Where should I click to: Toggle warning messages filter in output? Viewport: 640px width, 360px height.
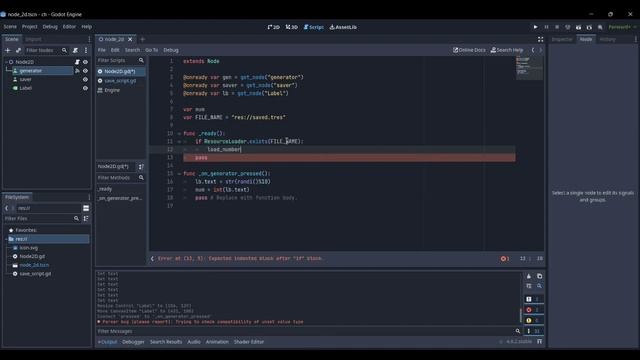click(533, 320)
